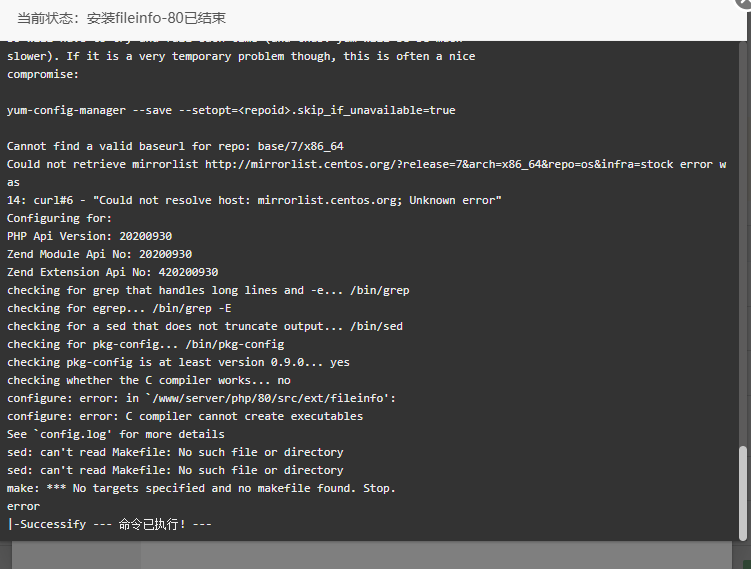Click the yum-config-manager --save command line
Screen dimensions: 751x569
coord(231,110)
